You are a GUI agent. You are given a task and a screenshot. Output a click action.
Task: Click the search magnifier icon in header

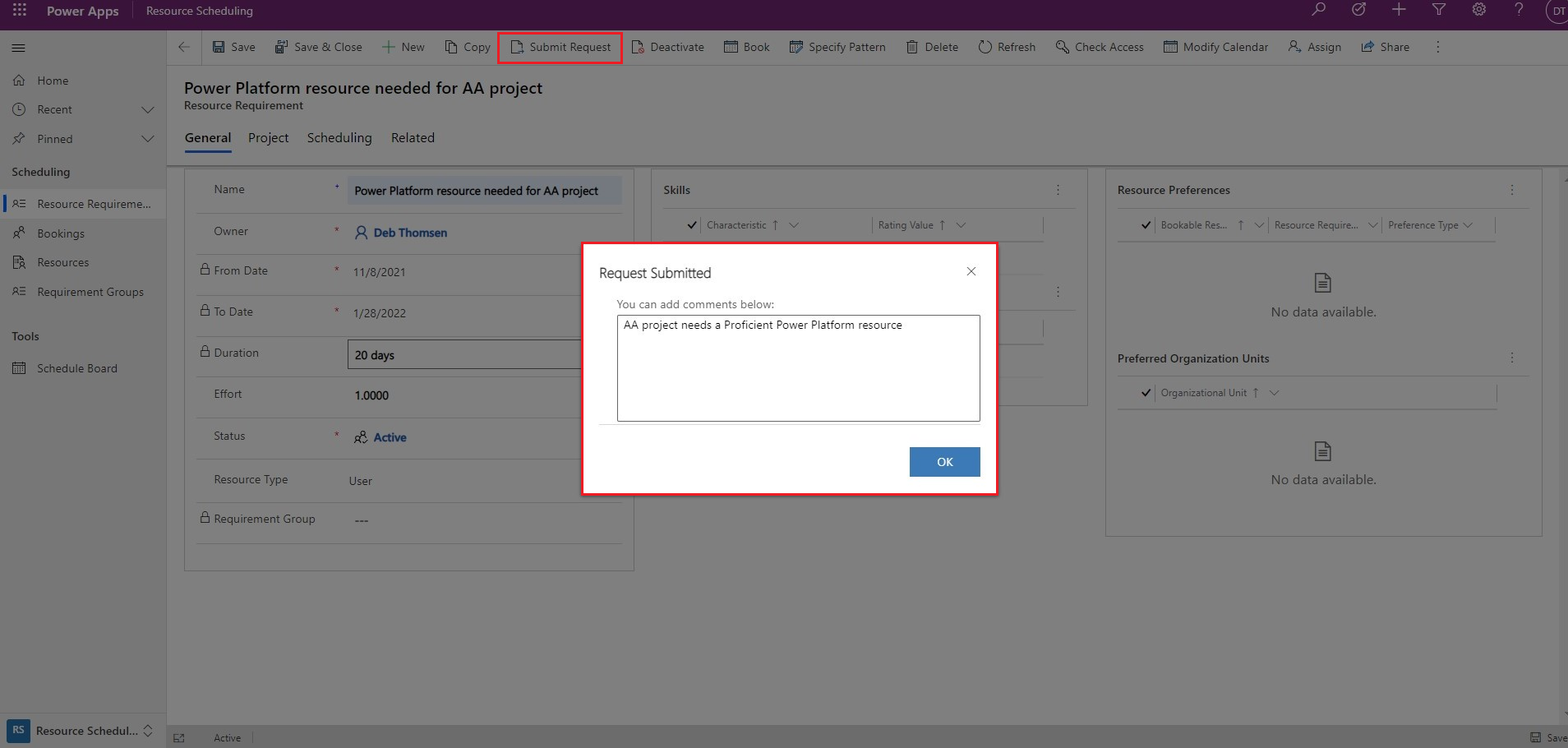tap(1318, 10)
